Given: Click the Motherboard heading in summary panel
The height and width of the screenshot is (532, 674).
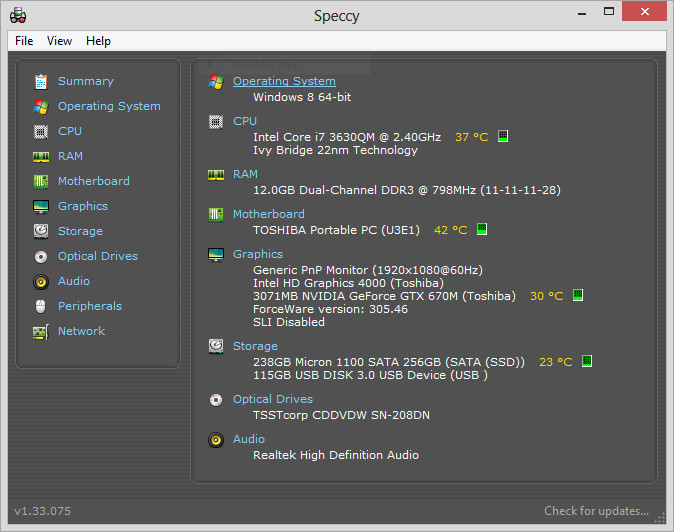Looking at the screenshot, I should tap(269, 214).
